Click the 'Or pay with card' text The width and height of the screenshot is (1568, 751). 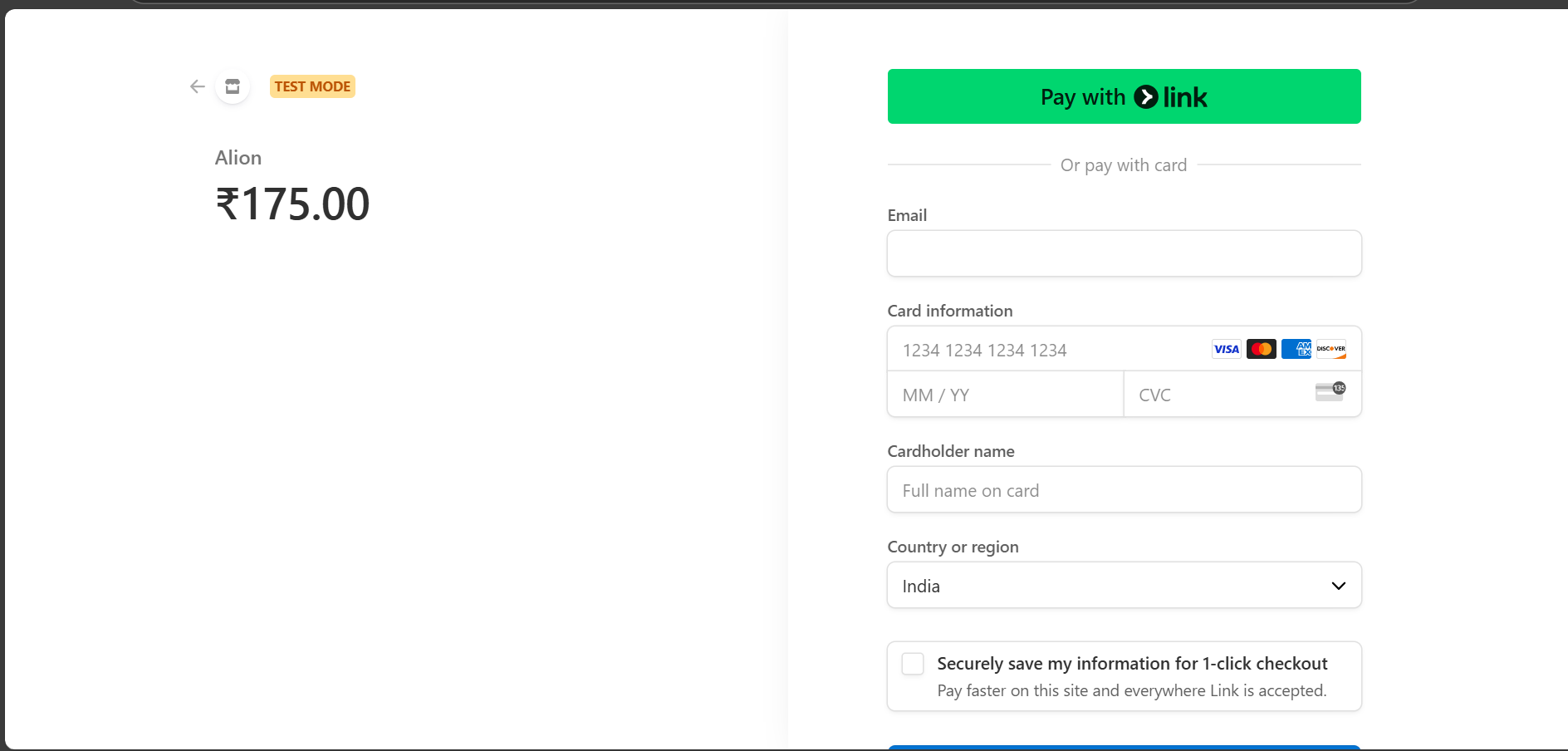pos(1124,165)
